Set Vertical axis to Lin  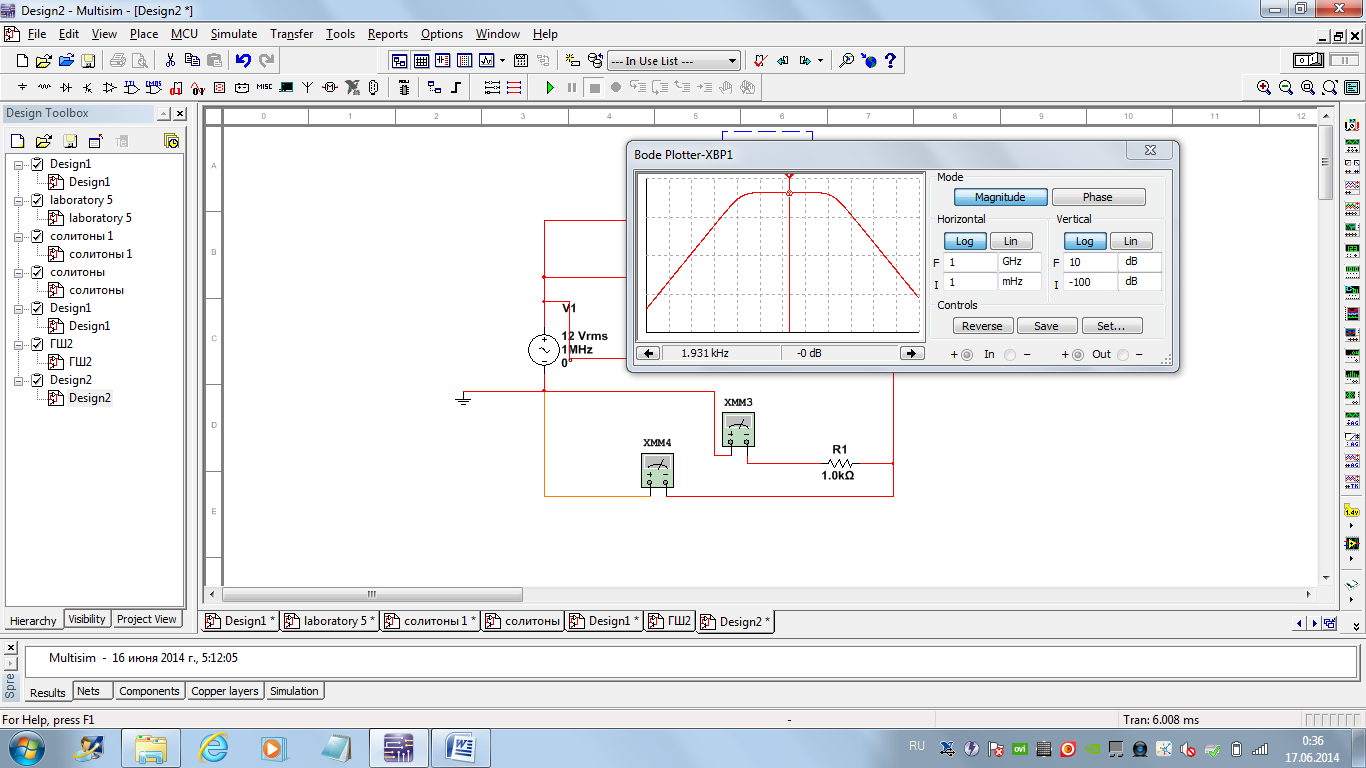tap(1131, 241)
